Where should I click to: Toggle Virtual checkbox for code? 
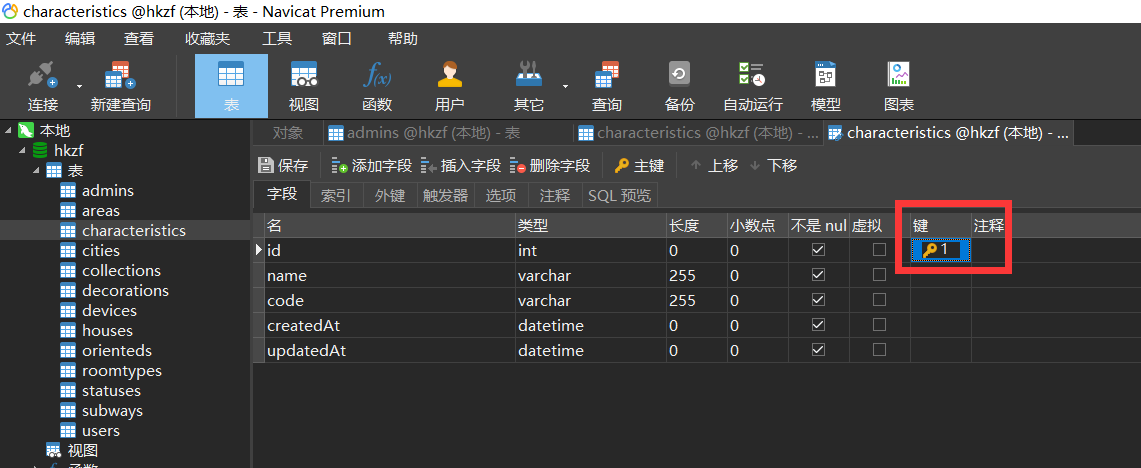[x=879, y=300]
